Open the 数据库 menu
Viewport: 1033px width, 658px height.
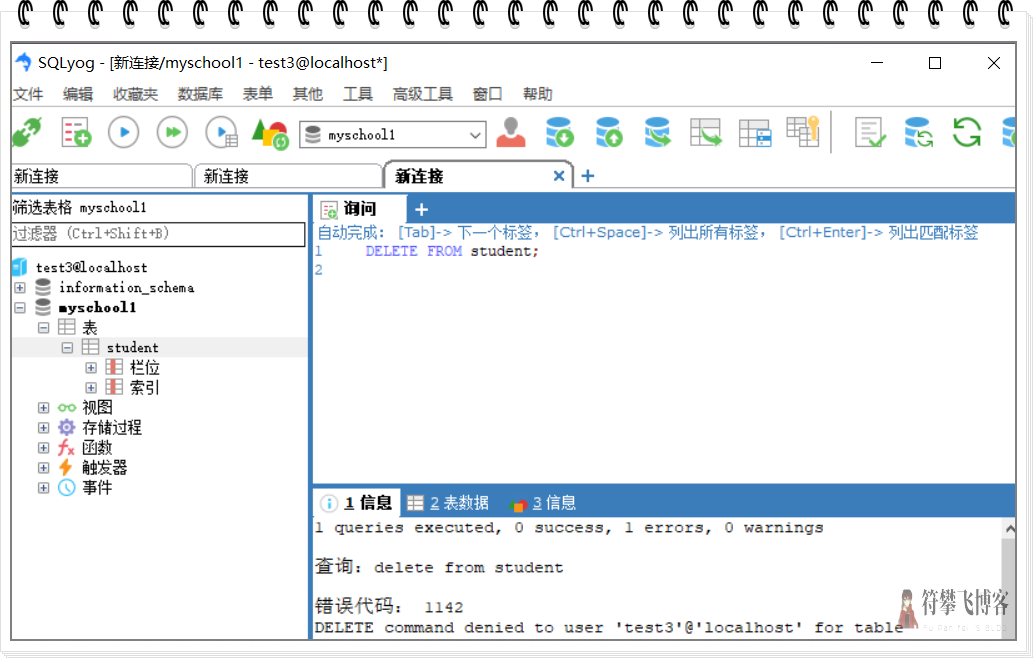[200, 94]
